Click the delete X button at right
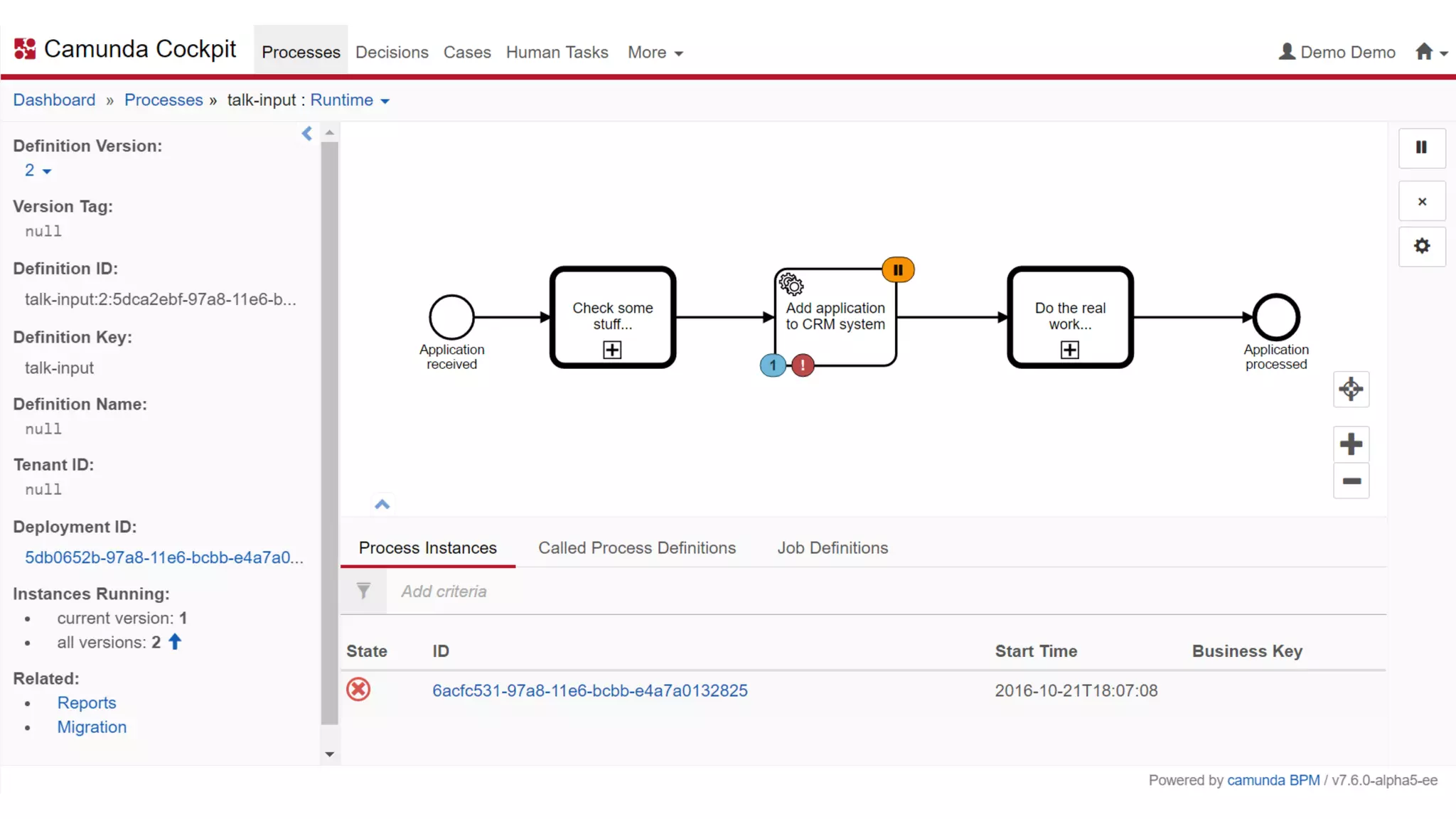 click(x=1421, y=202)
